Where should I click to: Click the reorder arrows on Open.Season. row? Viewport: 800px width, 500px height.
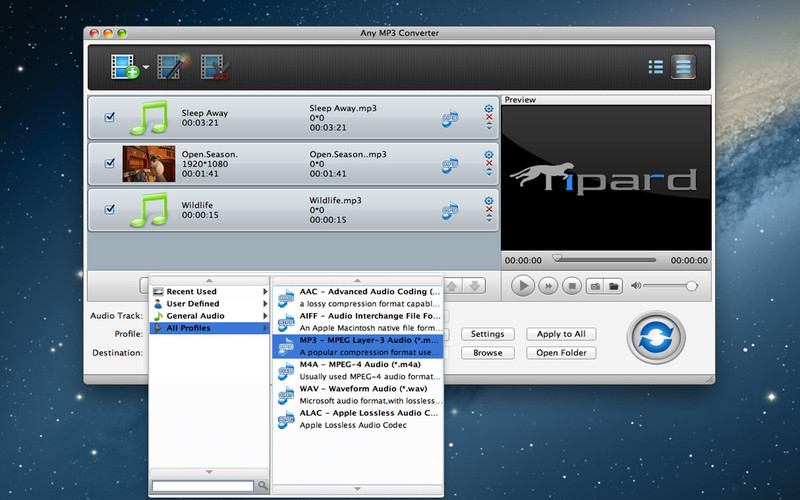pyautogui.click(x=489, y=171)
